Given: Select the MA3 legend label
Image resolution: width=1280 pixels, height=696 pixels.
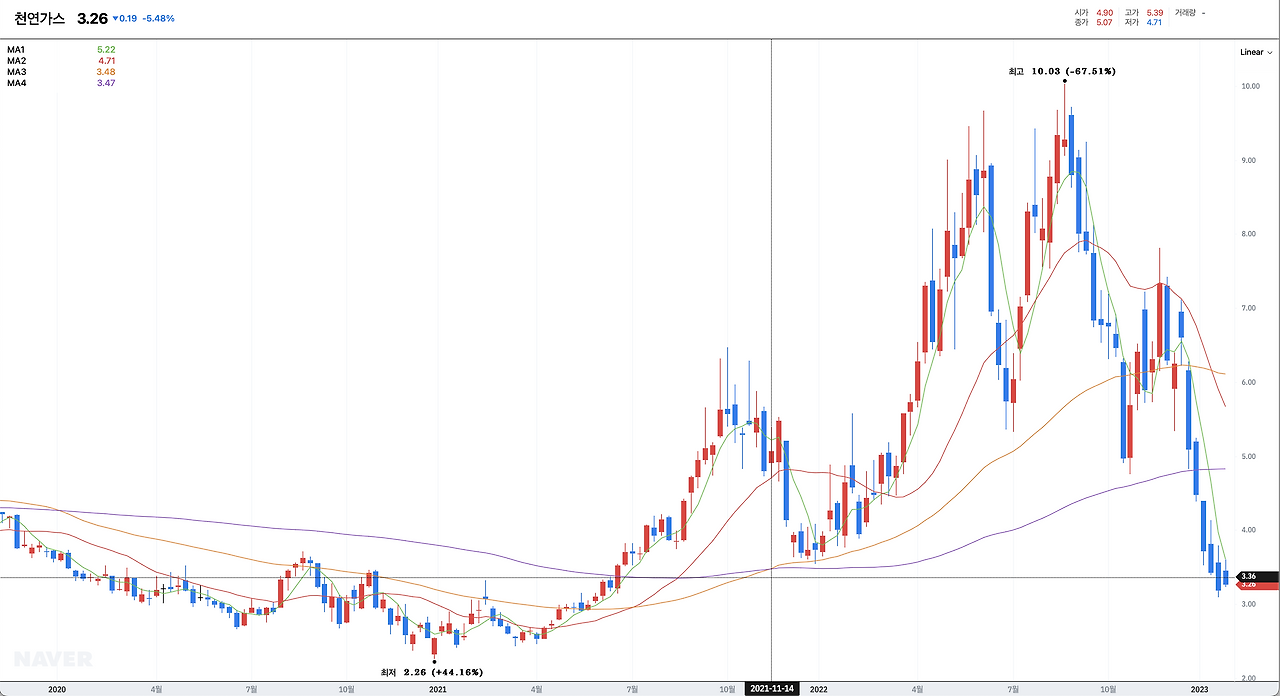Looking at the screenshot, I should pyautogui.click(x=16, y=72).
